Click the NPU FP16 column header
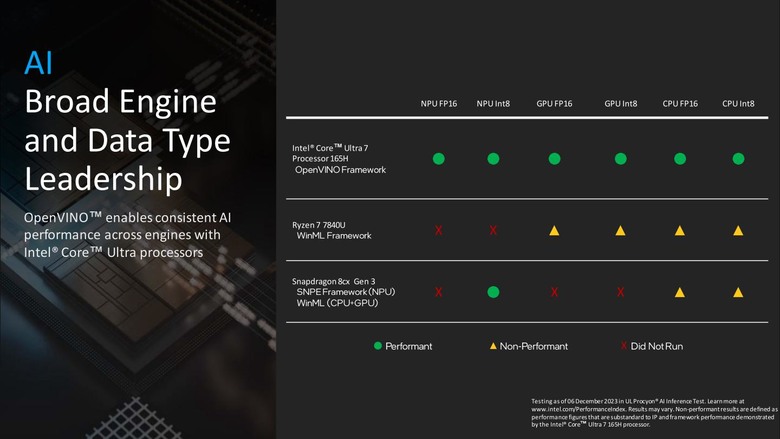780x439 pixels. (x=439, y=103)
